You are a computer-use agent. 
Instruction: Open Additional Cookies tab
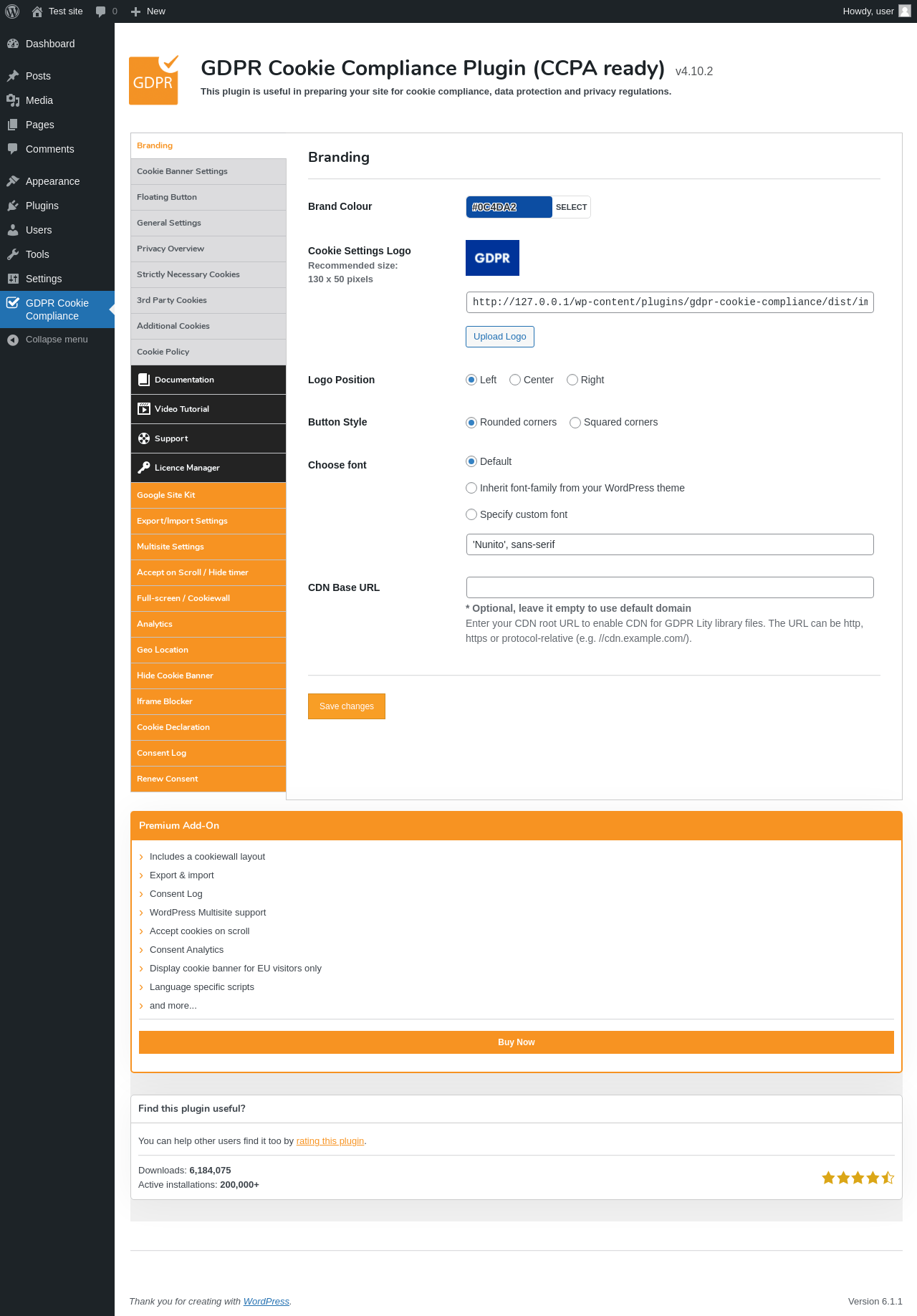208,326
